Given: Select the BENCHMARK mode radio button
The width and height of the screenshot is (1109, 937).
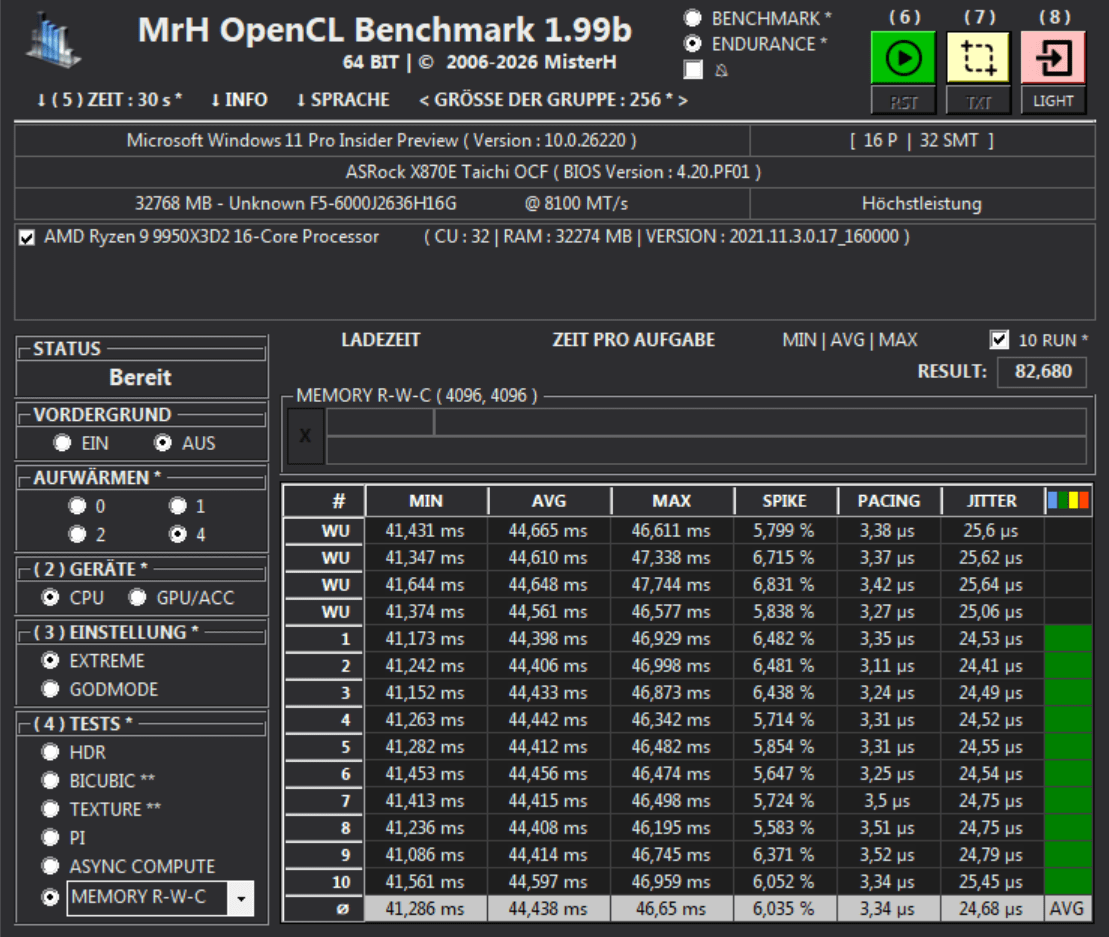Looking at the screenshot, I should click(693, 18).
